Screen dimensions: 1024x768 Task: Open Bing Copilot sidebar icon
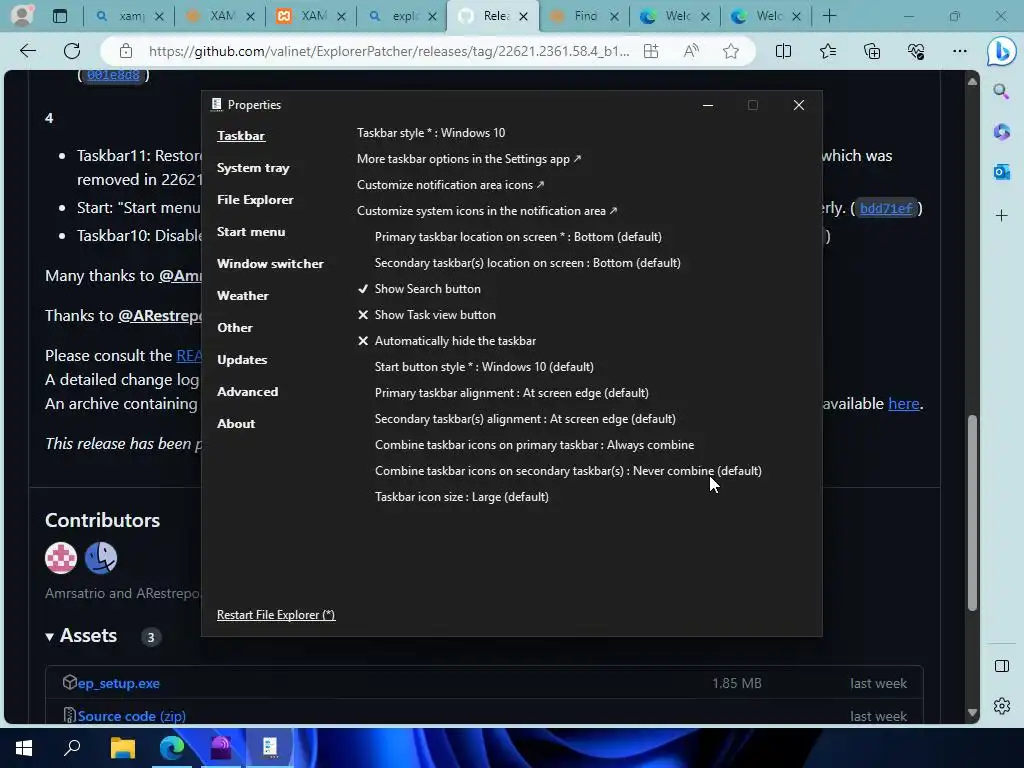coord(1001,51)
